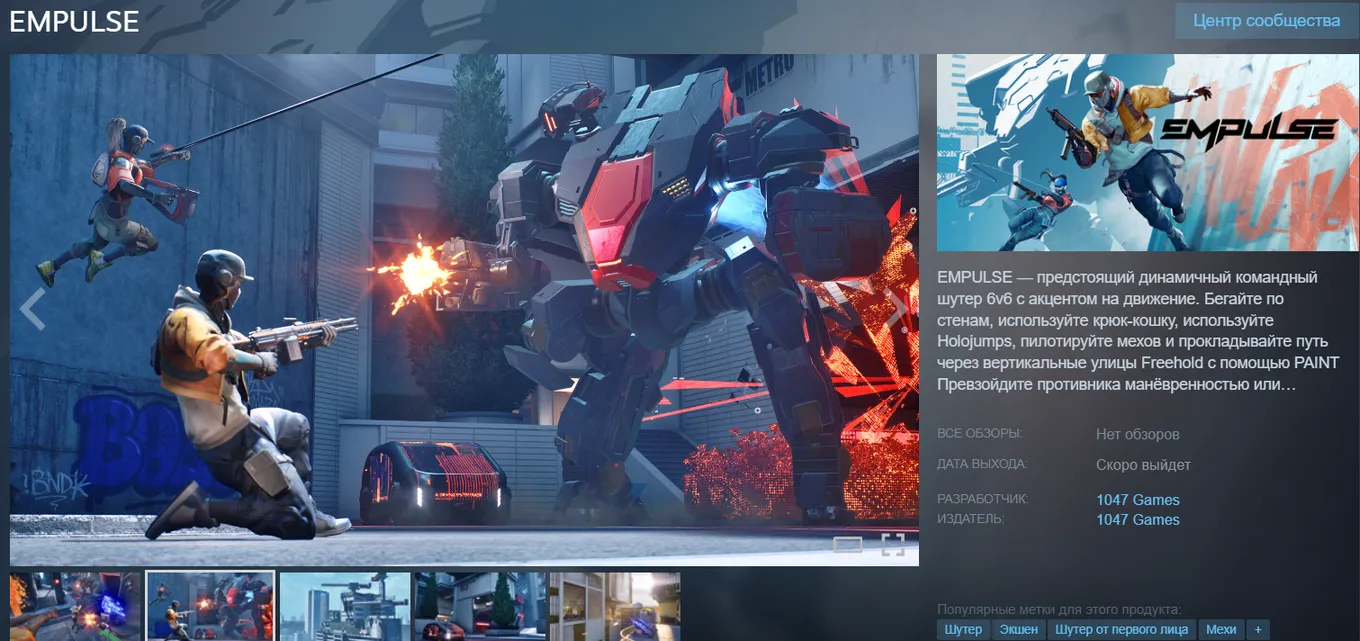Toggle theater mode screenshot view icon
Viewport: 1360px width, 641px height.
coord(848,544)
